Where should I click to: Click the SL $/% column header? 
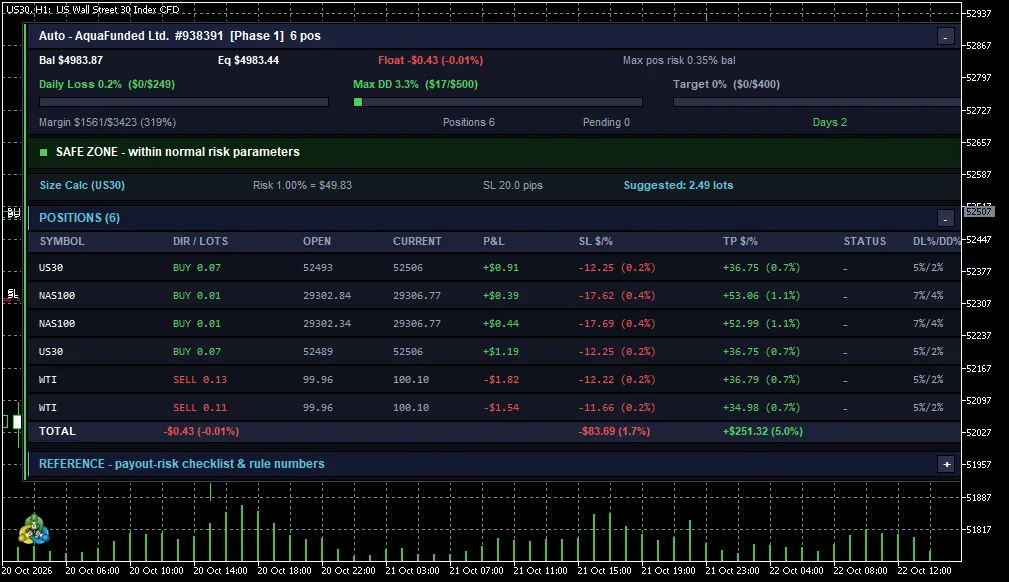coord(595,241)
